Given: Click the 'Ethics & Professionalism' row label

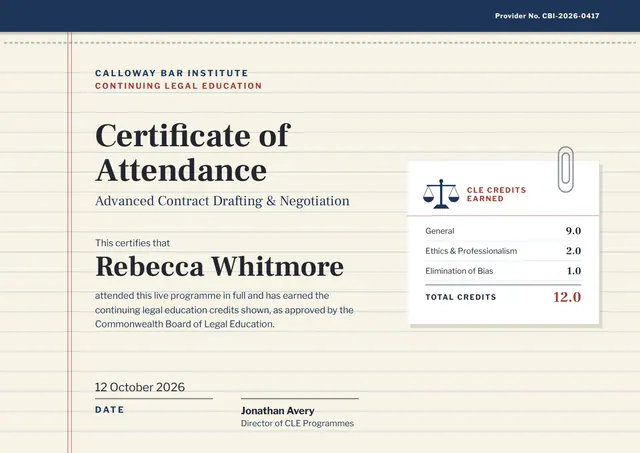Looking at the screenshot, I should pos(471,251).
